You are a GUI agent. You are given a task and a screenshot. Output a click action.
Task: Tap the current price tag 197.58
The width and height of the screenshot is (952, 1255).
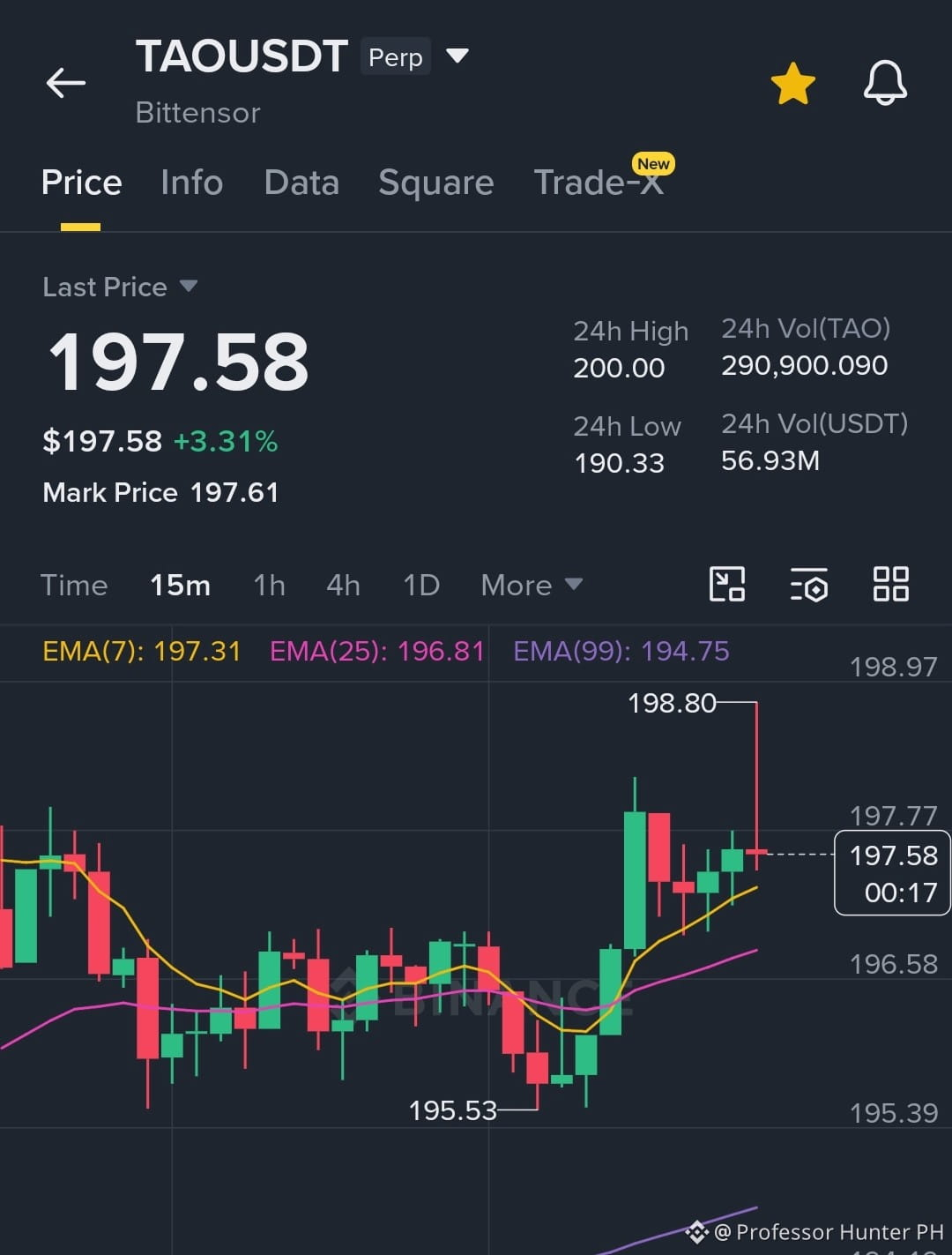pyautogui.click(x=892, y=873)
